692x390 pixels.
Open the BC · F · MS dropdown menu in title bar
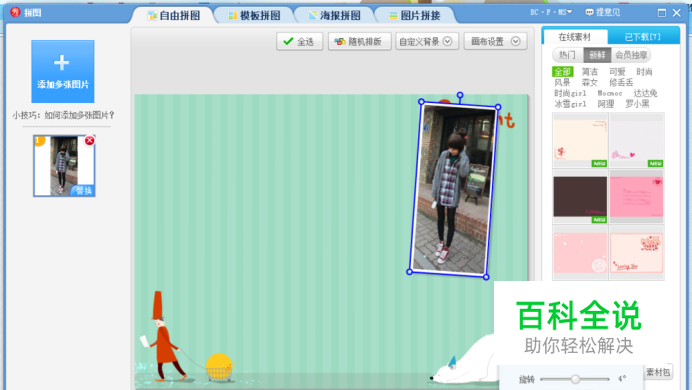(x=551, y=12)
